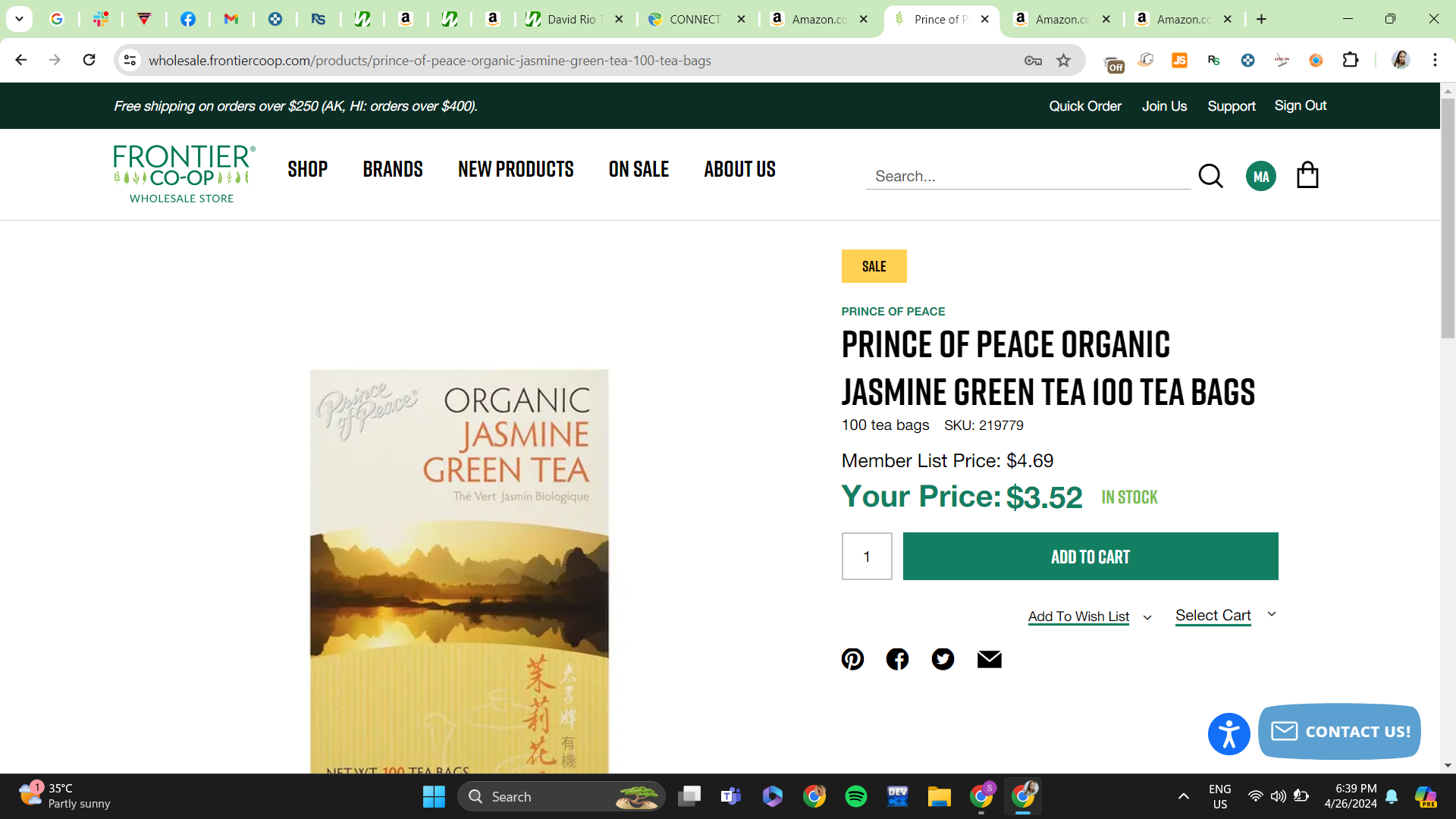This screenshot has height=819, width=1456.
Task: Click the CONTACT US! button
Action: pyautogui.click(x=1339, y=732)
